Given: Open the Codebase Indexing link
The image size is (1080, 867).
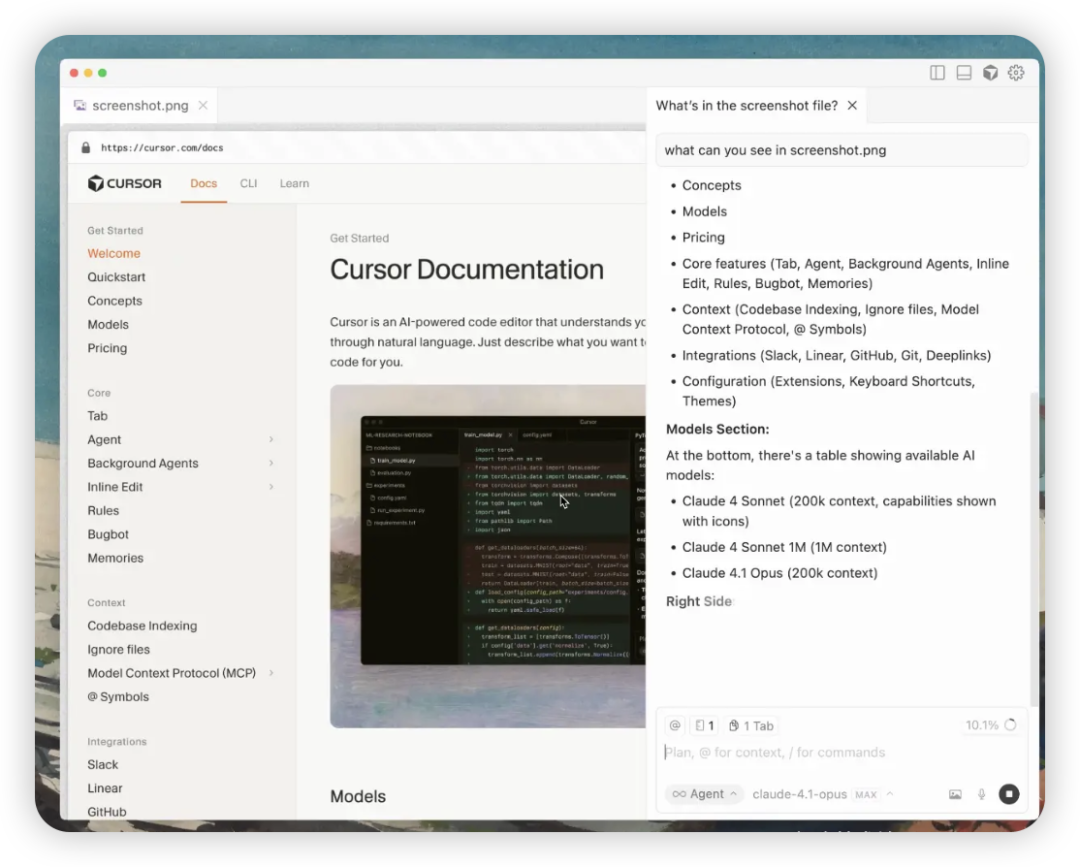Looking at the screenshot, I should click(142, 626).
